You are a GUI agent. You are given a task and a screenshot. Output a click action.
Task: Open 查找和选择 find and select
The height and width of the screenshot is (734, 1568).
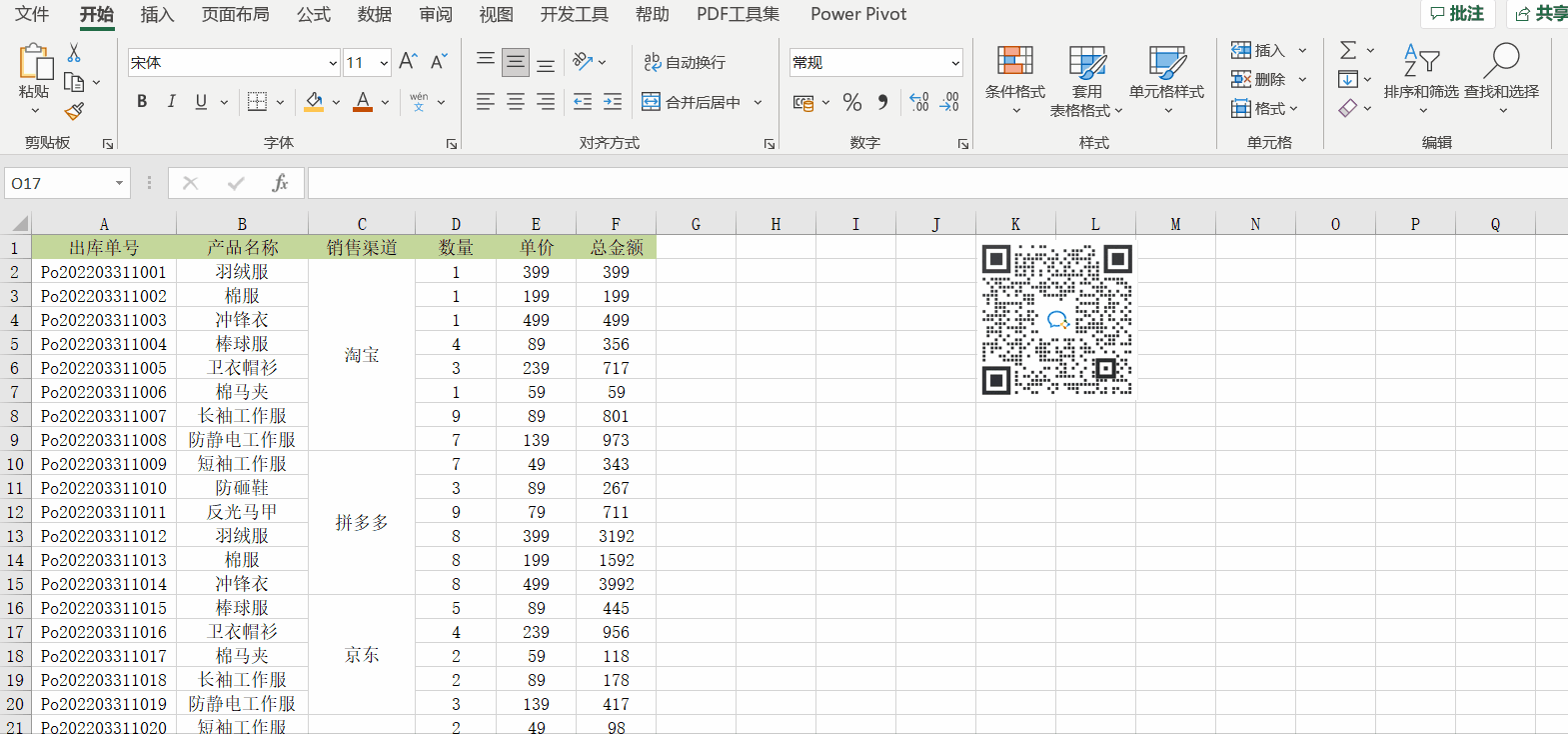click(x=1502, y=78)
